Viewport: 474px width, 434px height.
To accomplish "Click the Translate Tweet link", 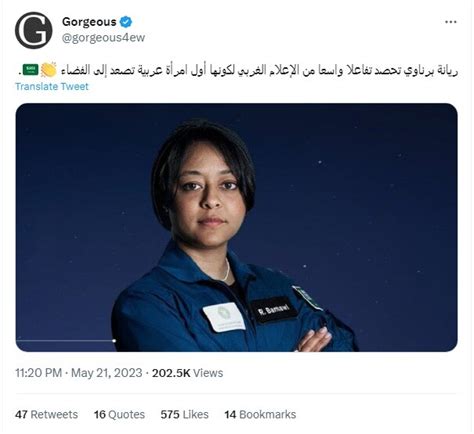I will click(52, 87).
